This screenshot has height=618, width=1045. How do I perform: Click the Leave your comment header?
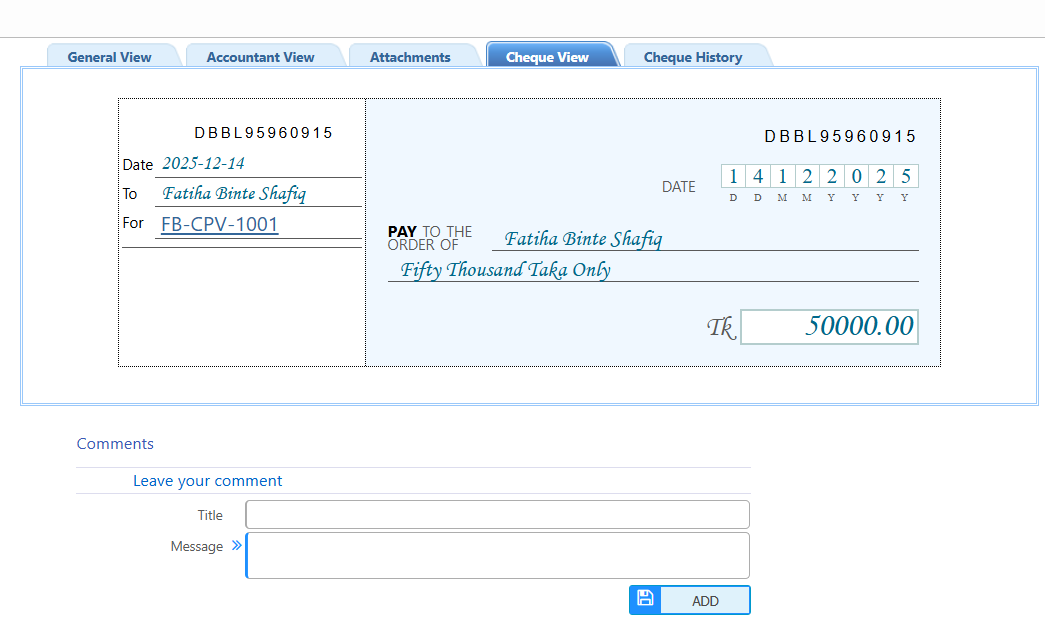point(207,481)
